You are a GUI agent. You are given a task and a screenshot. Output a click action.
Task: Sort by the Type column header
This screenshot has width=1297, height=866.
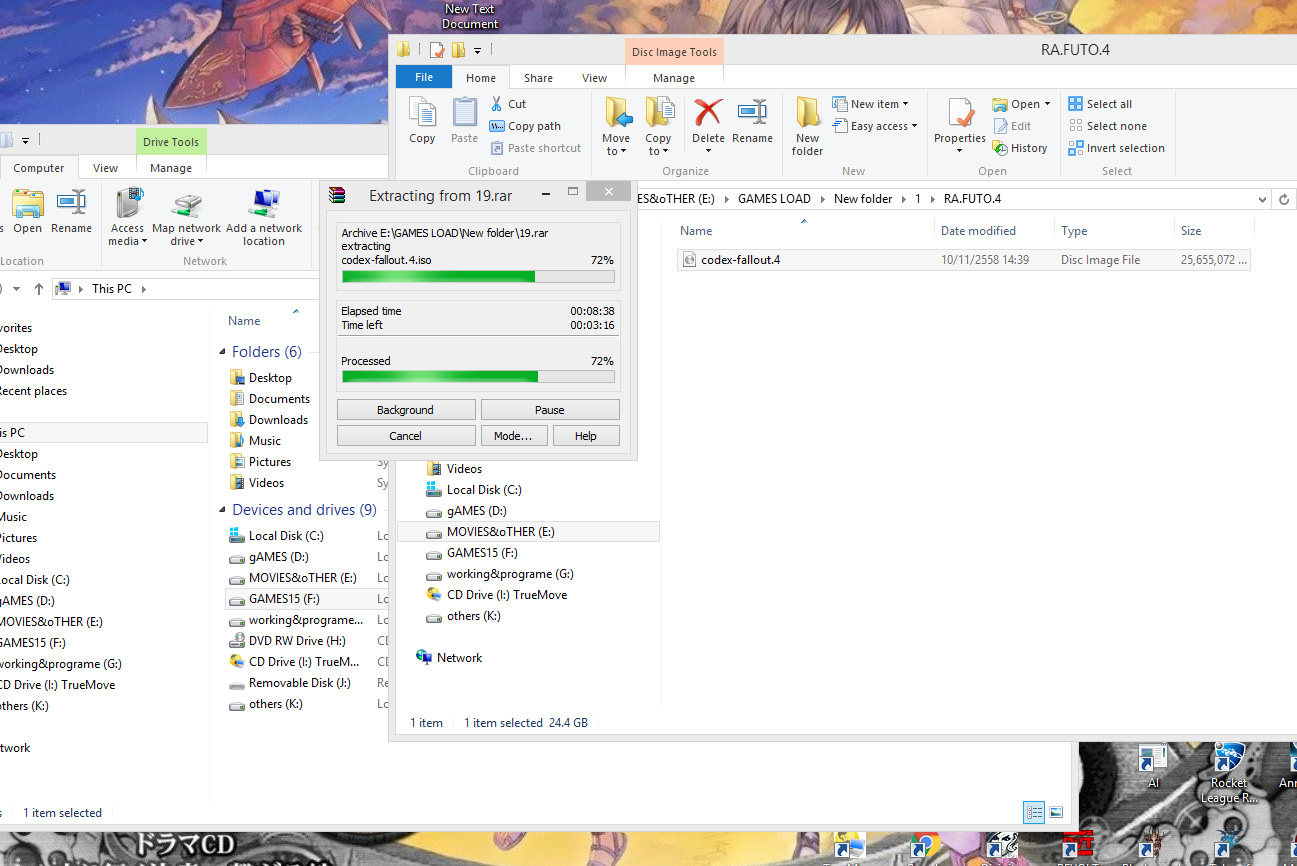1074,231
